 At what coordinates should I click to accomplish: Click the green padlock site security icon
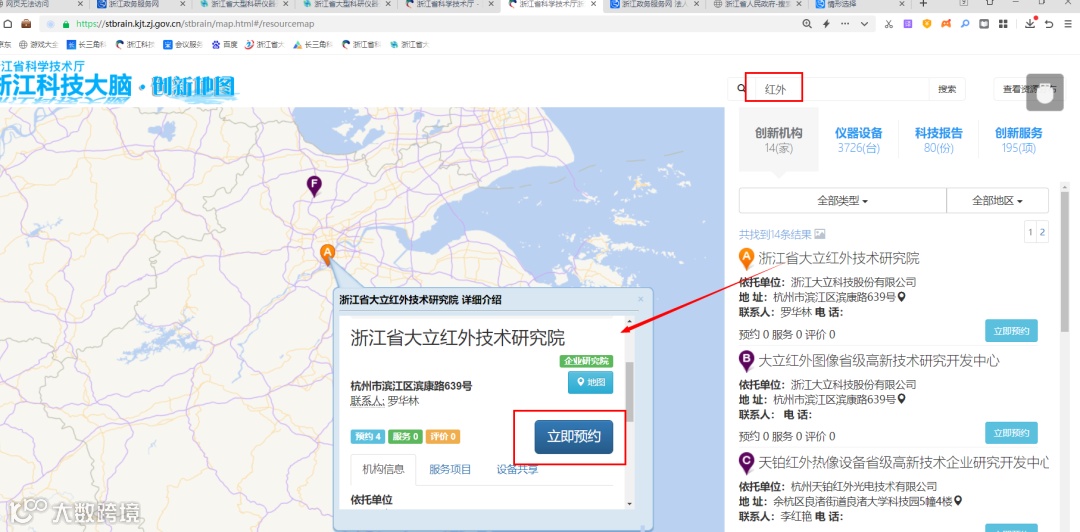pyautogui.click(x=66, y=24)
